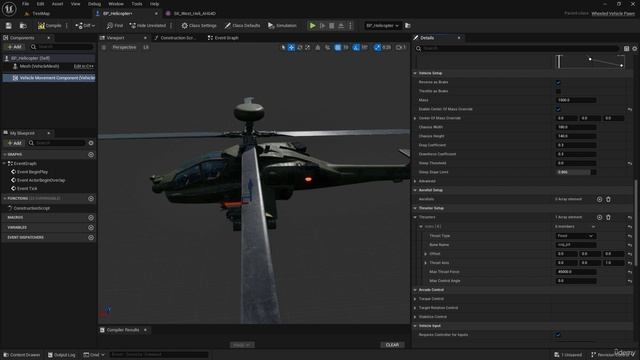This screenshot has height=360, width=640.
Task: Open the Edit menu
Action: click(40, 4)
